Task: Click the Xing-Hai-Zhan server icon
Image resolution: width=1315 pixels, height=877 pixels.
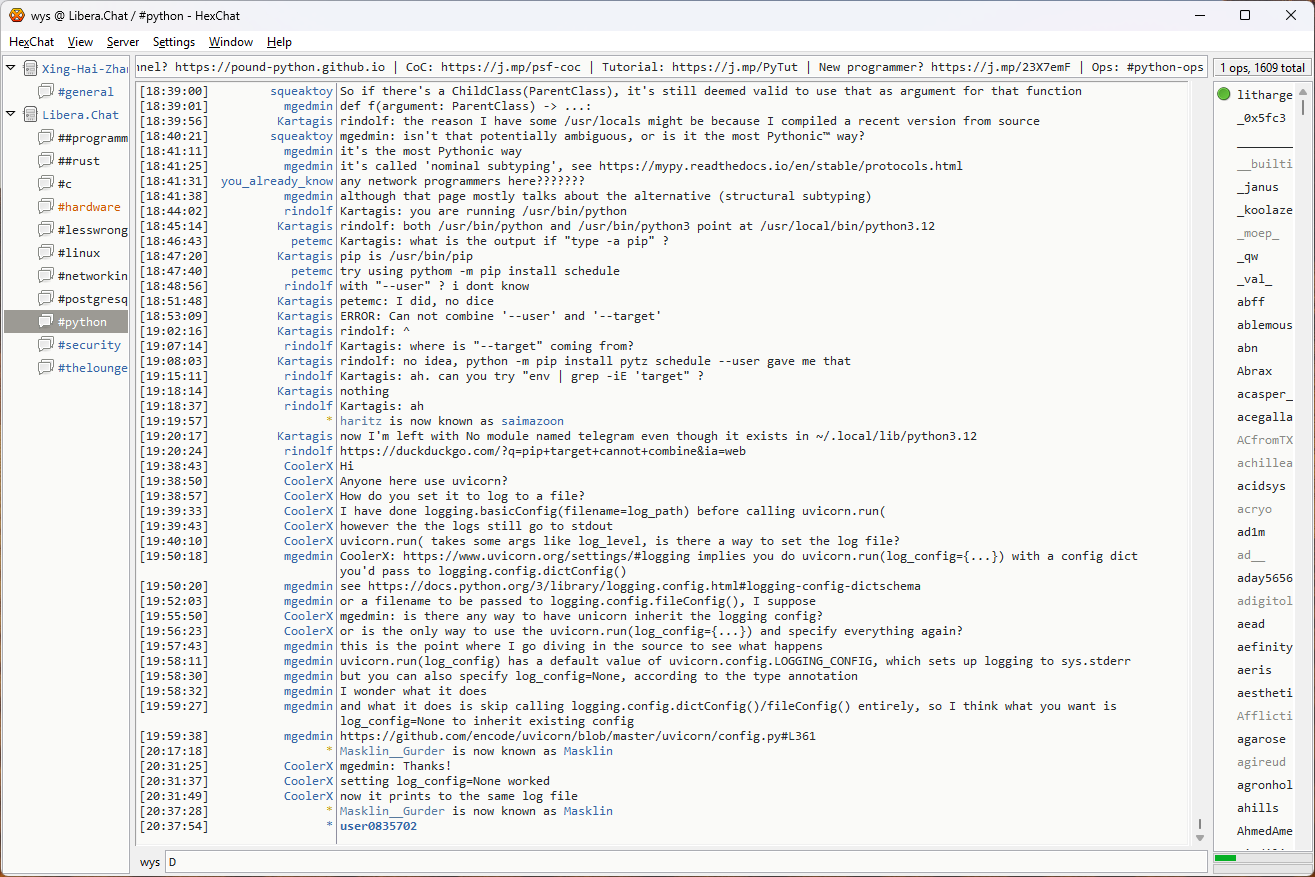Action: click(x=30, y=68)
